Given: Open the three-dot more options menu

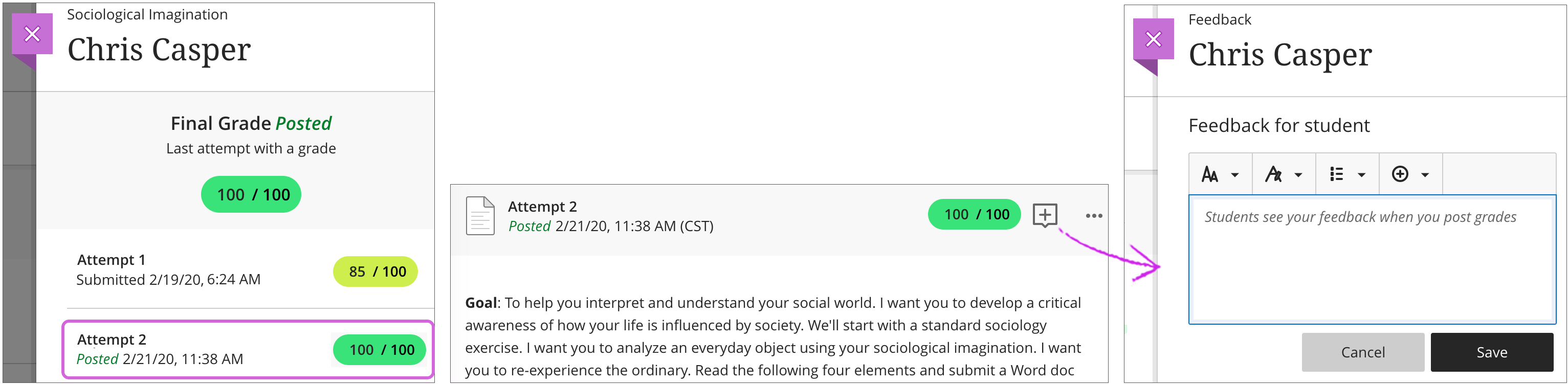Looking at the screenshot, I should point(1093,215).
